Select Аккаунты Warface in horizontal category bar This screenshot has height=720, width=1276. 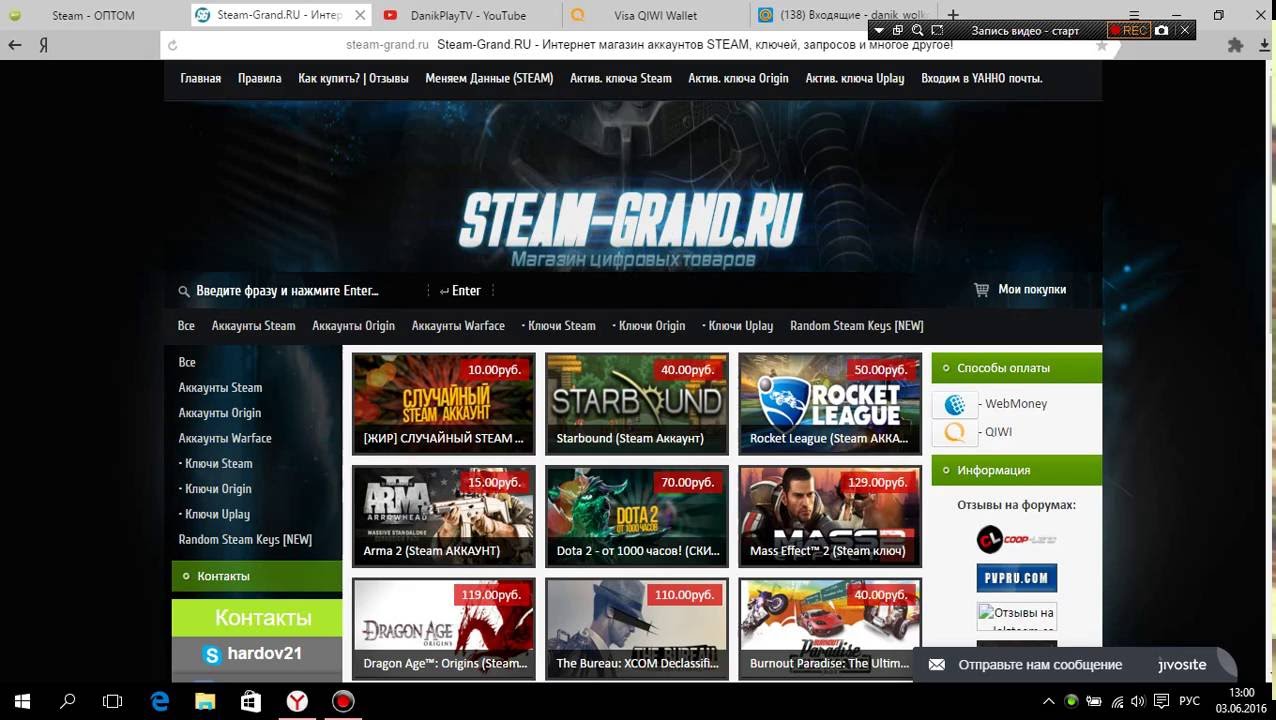(x=458, y=325)
